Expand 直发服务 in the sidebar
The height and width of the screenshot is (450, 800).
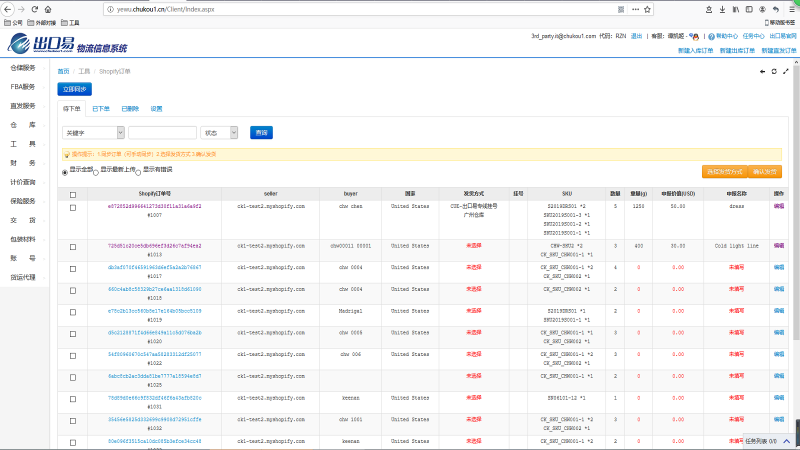(24, 106)
